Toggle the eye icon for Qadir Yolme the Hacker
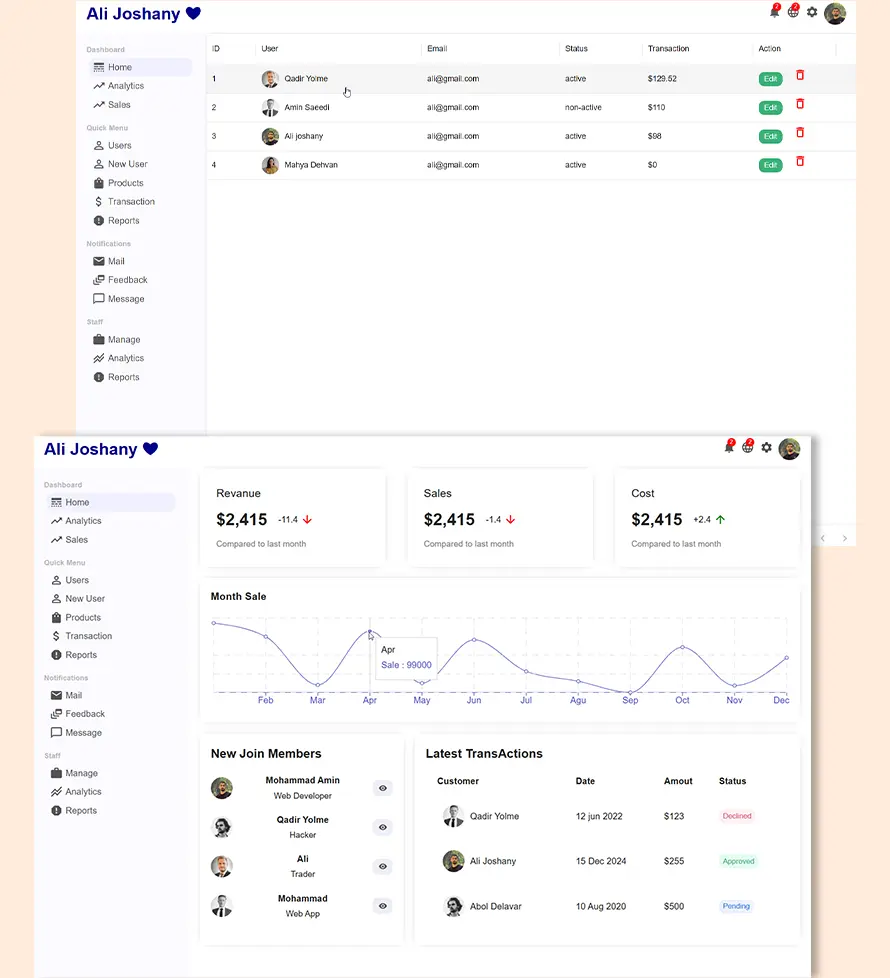890x978 pixels. (382, 827)
